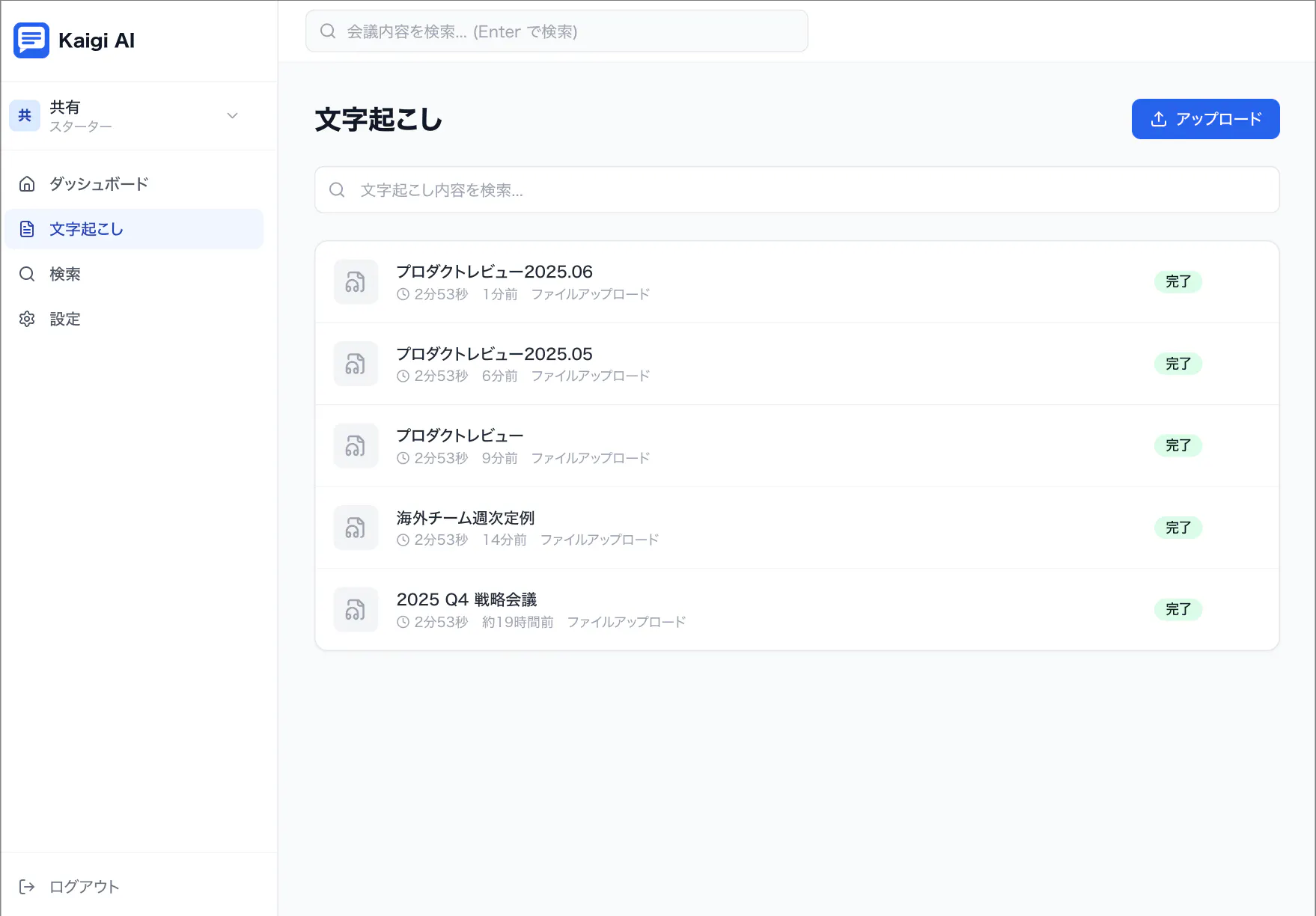Open プロダクトレビュー2025.06 transcript
1316x916 pixels.
point(494,272)
